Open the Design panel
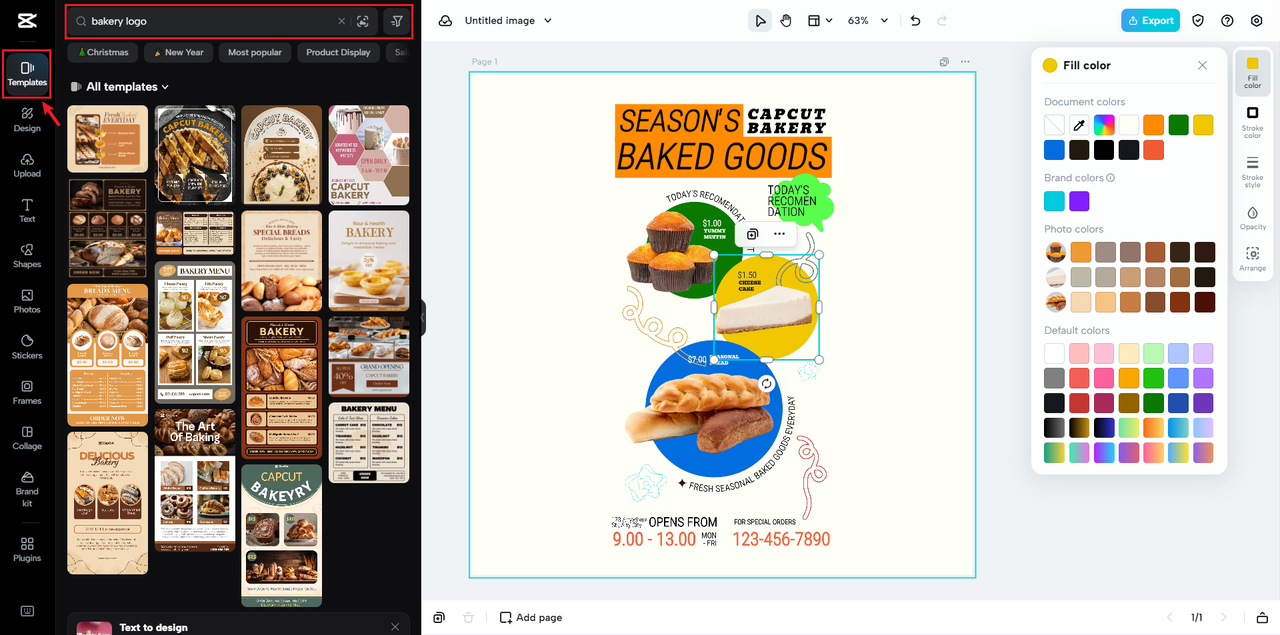The height and width of the screenshot is (635, 1280). point(27,120)
